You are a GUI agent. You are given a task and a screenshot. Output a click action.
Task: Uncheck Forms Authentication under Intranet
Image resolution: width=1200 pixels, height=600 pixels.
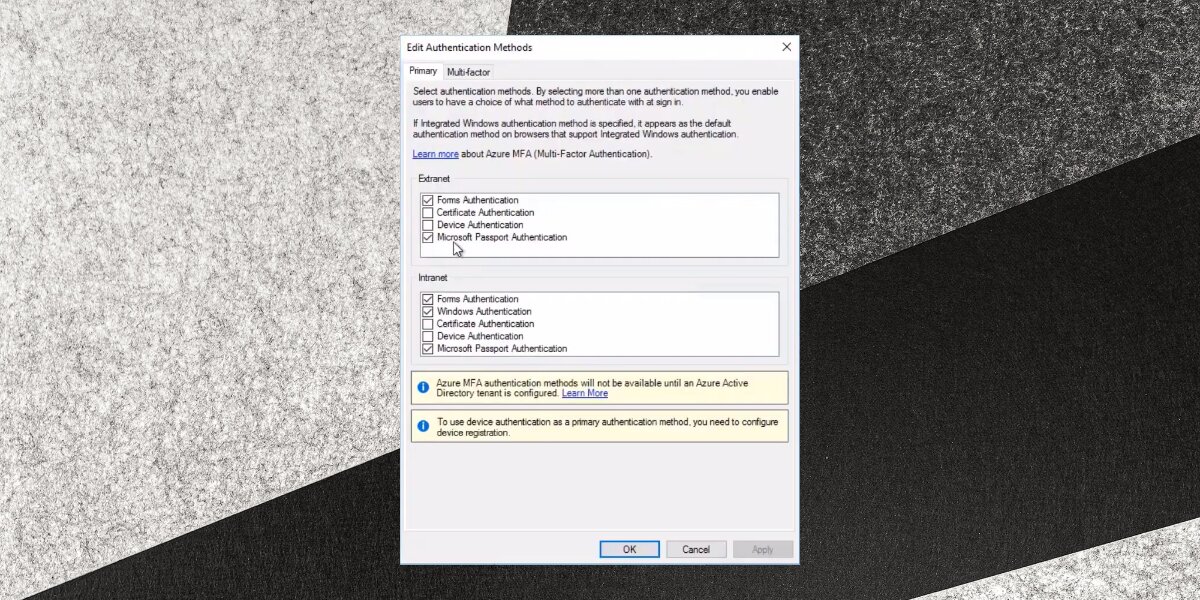[x=428, y=299]
